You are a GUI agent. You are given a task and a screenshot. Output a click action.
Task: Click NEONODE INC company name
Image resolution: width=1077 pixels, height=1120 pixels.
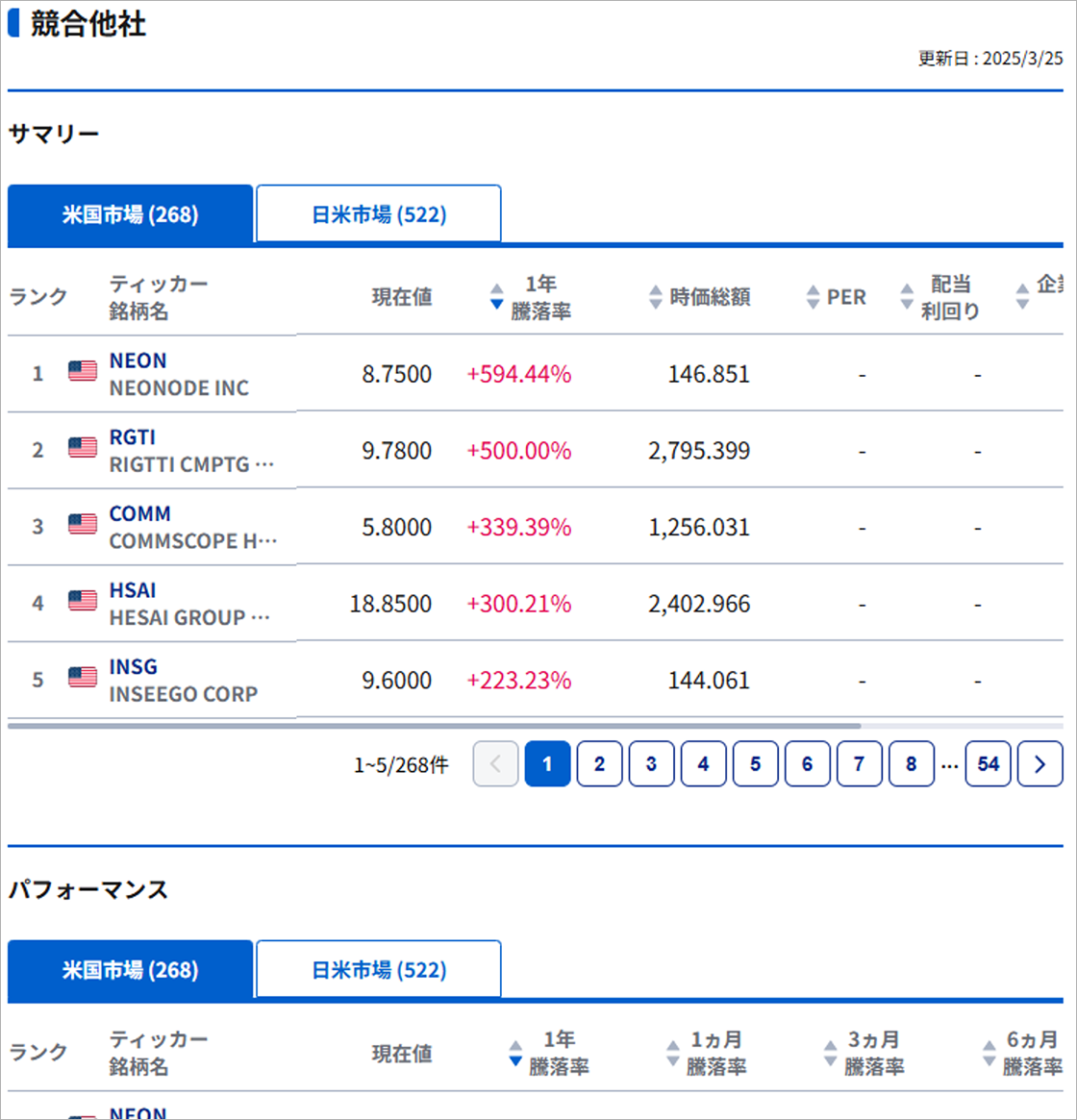[180, 387]
